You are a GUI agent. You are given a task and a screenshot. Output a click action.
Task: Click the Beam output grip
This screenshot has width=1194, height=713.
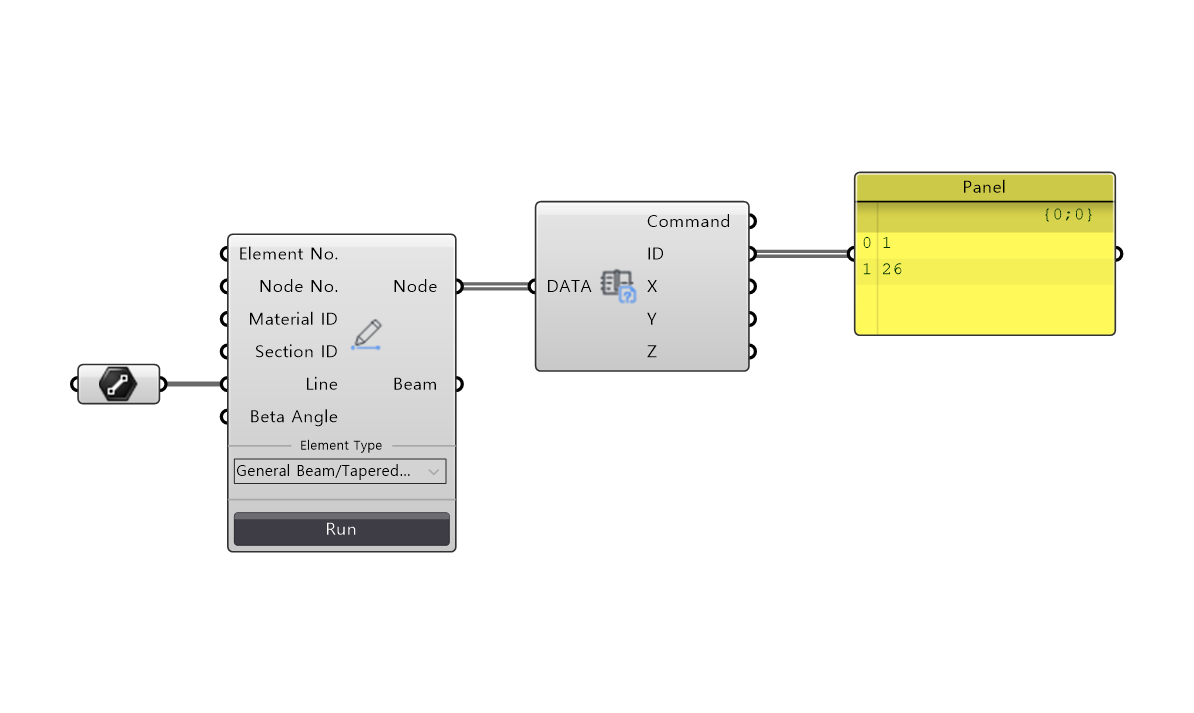[x=459, y=384]
